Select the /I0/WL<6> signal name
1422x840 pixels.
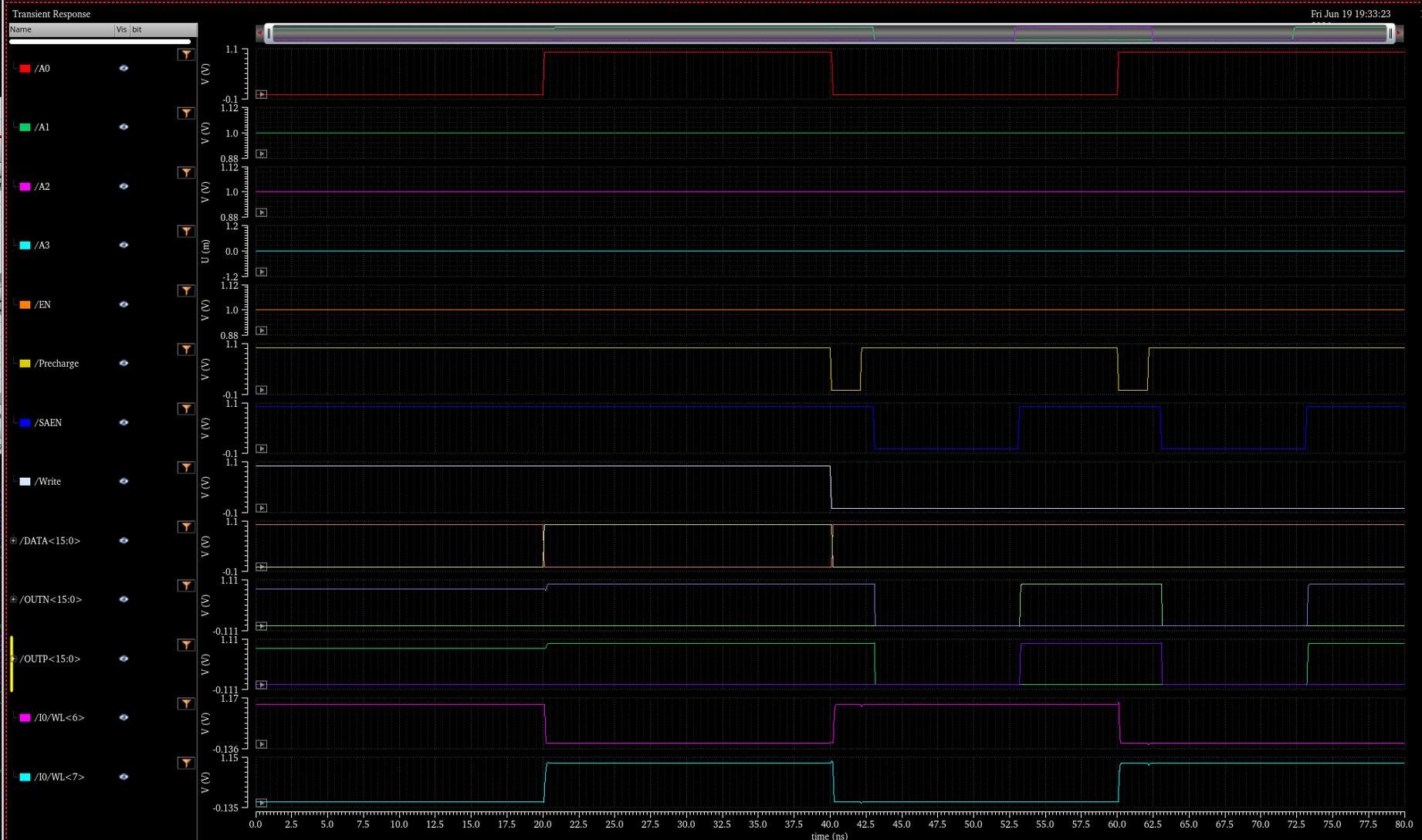click(59, 718)
